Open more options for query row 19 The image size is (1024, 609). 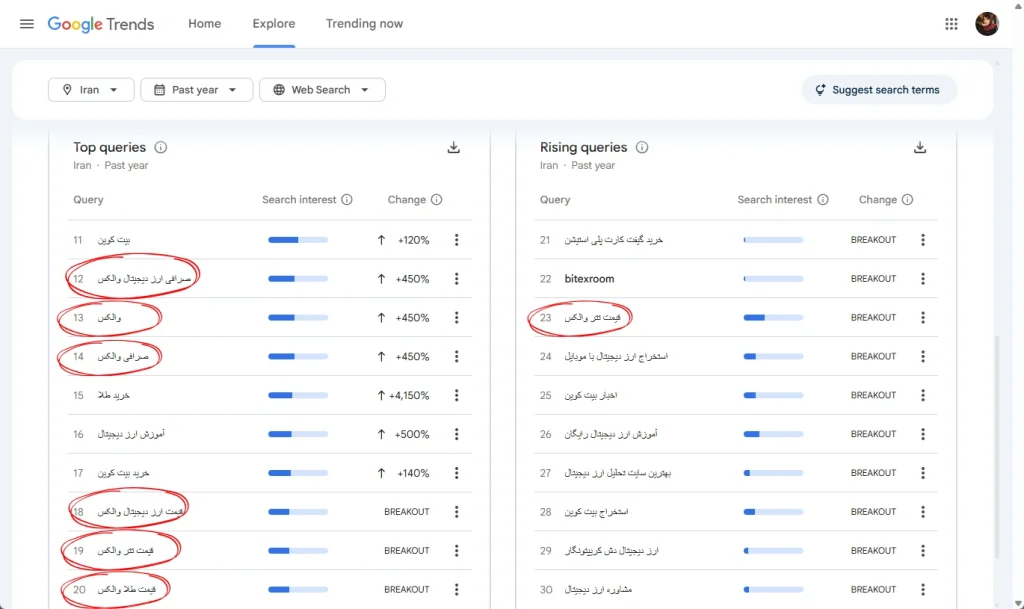point(456,551)
